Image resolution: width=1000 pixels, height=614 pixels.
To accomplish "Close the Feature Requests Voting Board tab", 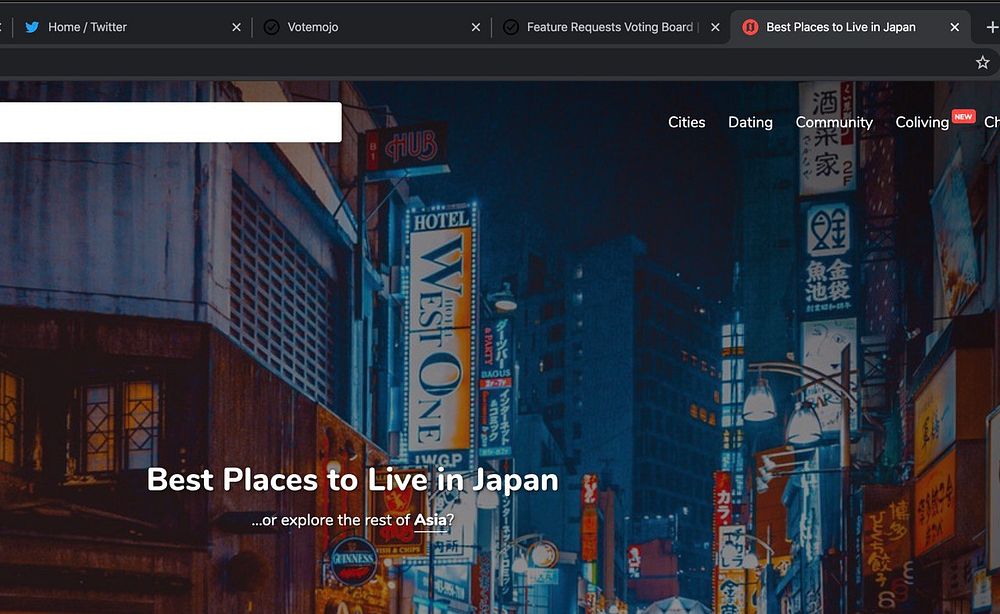I will (715, 27).
